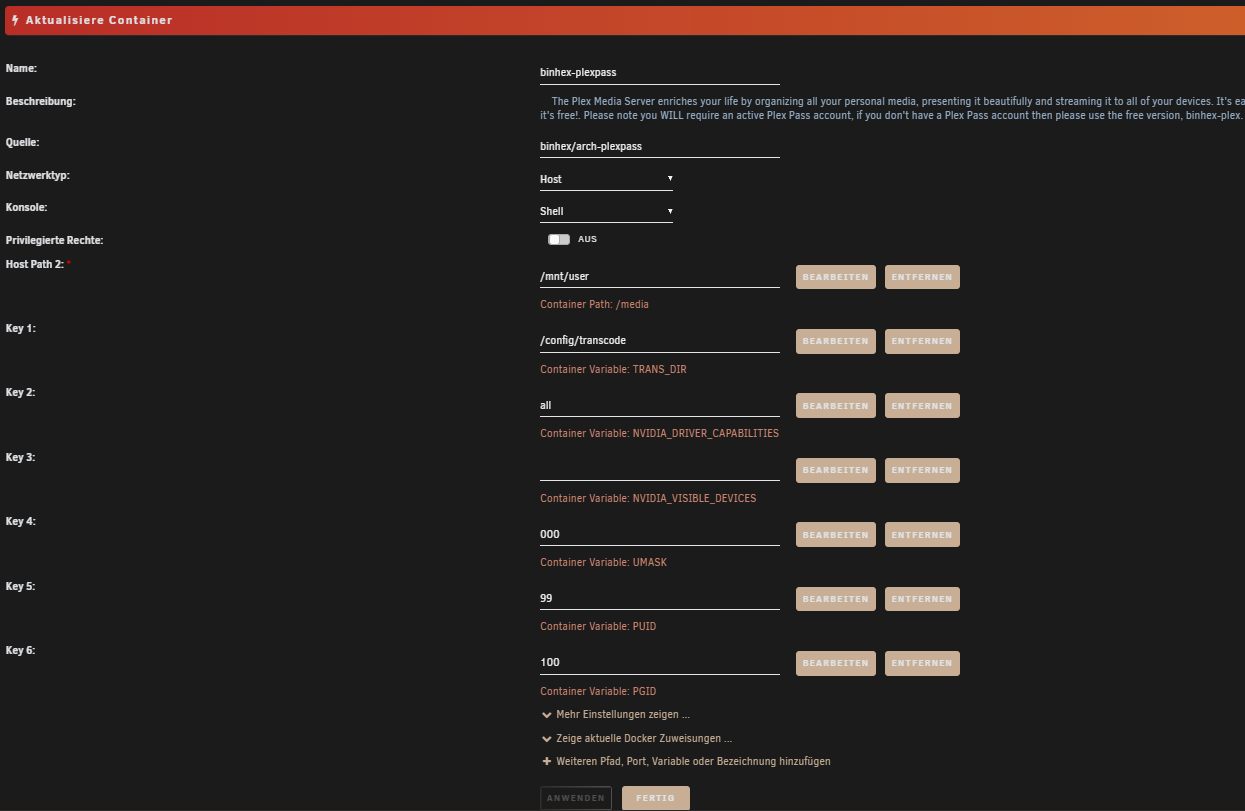Click Bearbeiten for Key 6 PGID

[836, 663]
